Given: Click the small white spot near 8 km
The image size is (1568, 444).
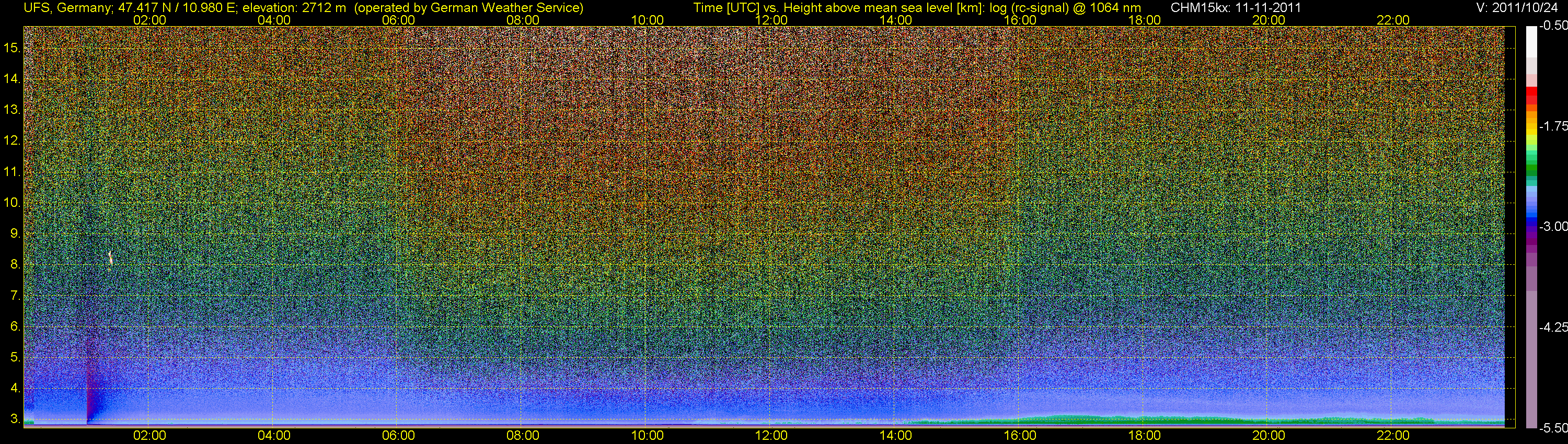Looking at the screenshot, I should [110, 258].
